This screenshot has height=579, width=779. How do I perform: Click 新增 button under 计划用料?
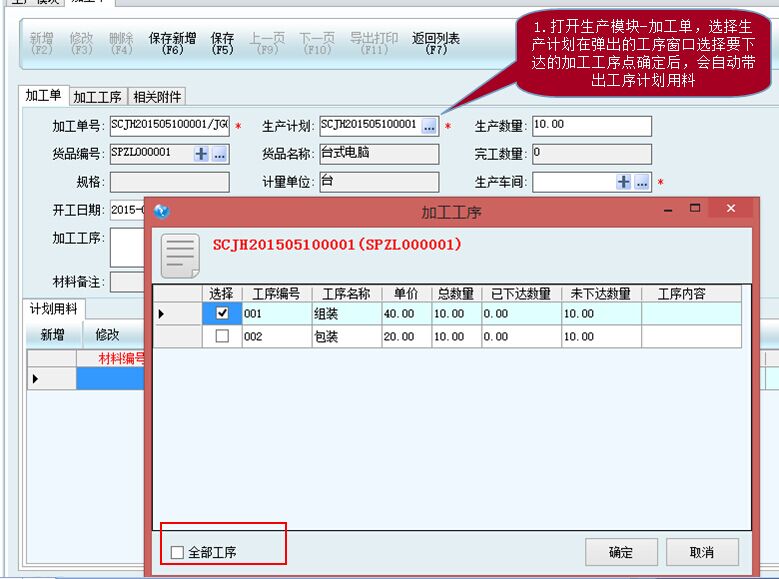(x=53, y=334)
